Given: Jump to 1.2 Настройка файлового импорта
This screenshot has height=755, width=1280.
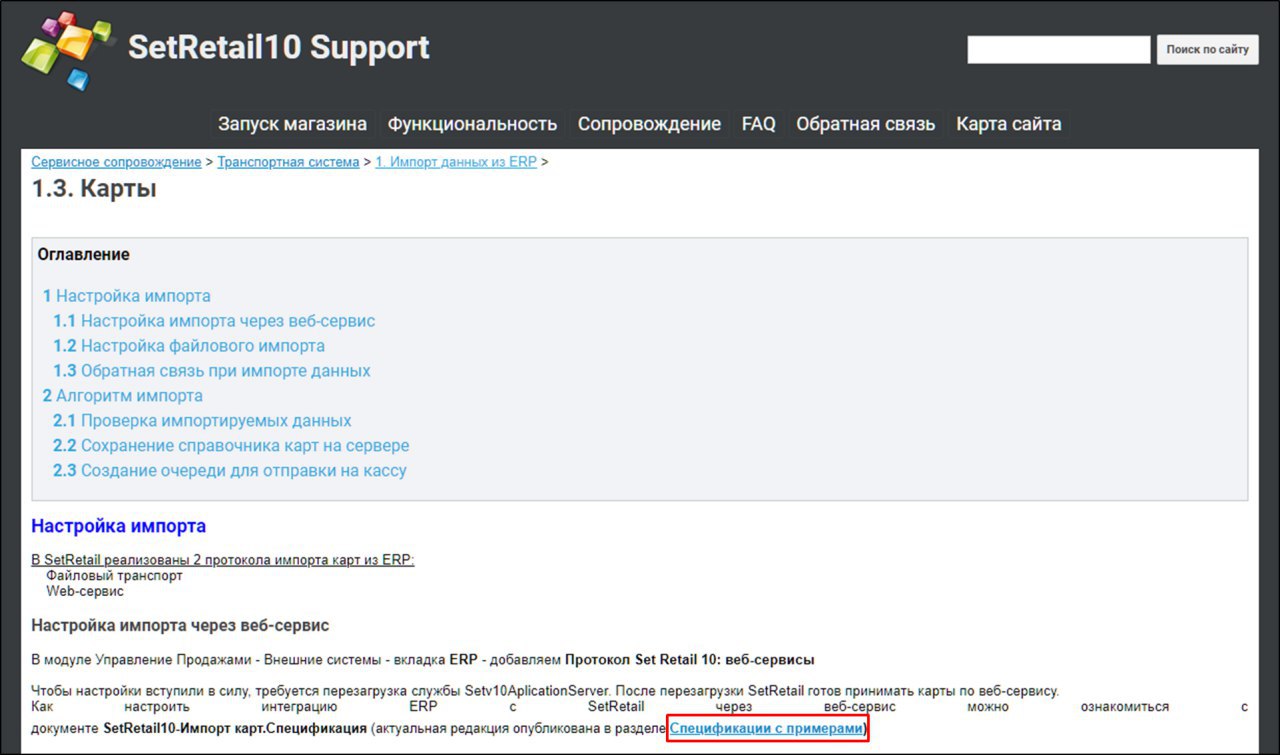Looking at the screenshot, I should 189,346.
